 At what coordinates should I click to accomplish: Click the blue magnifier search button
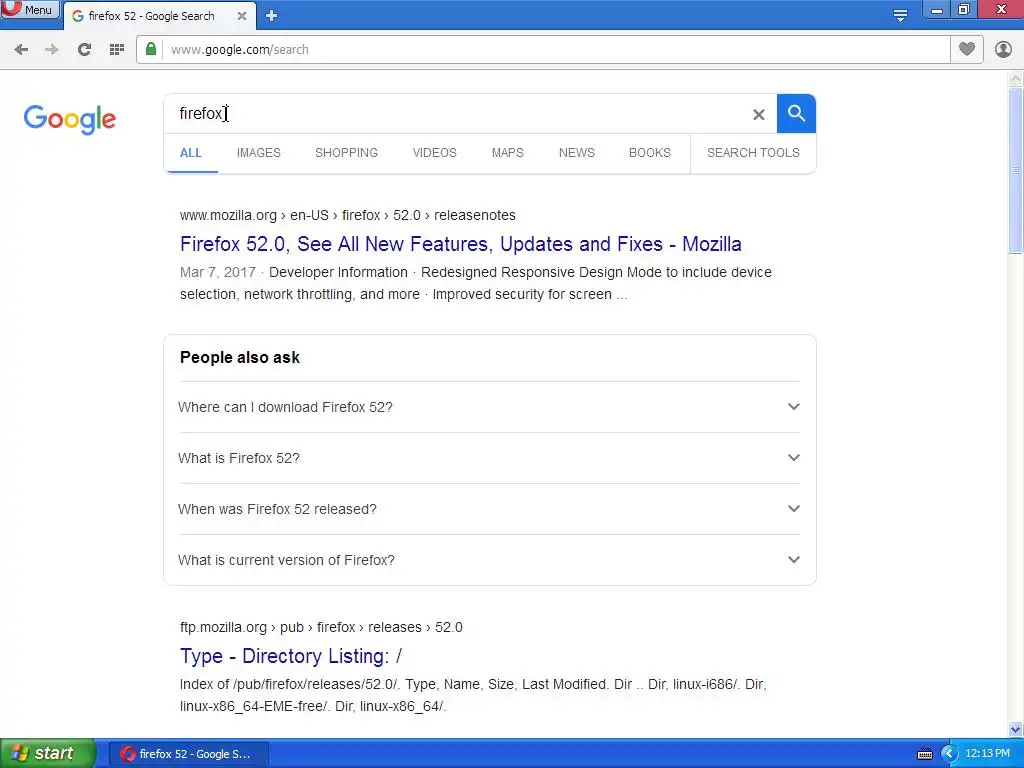click(796, 114)
